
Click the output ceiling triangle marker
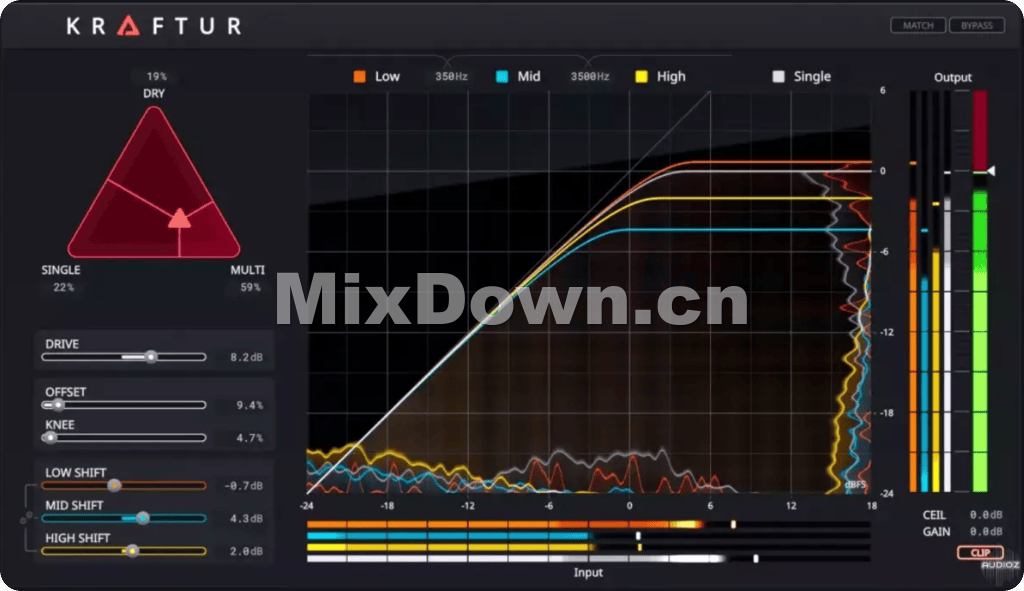(x=991, y=171)
